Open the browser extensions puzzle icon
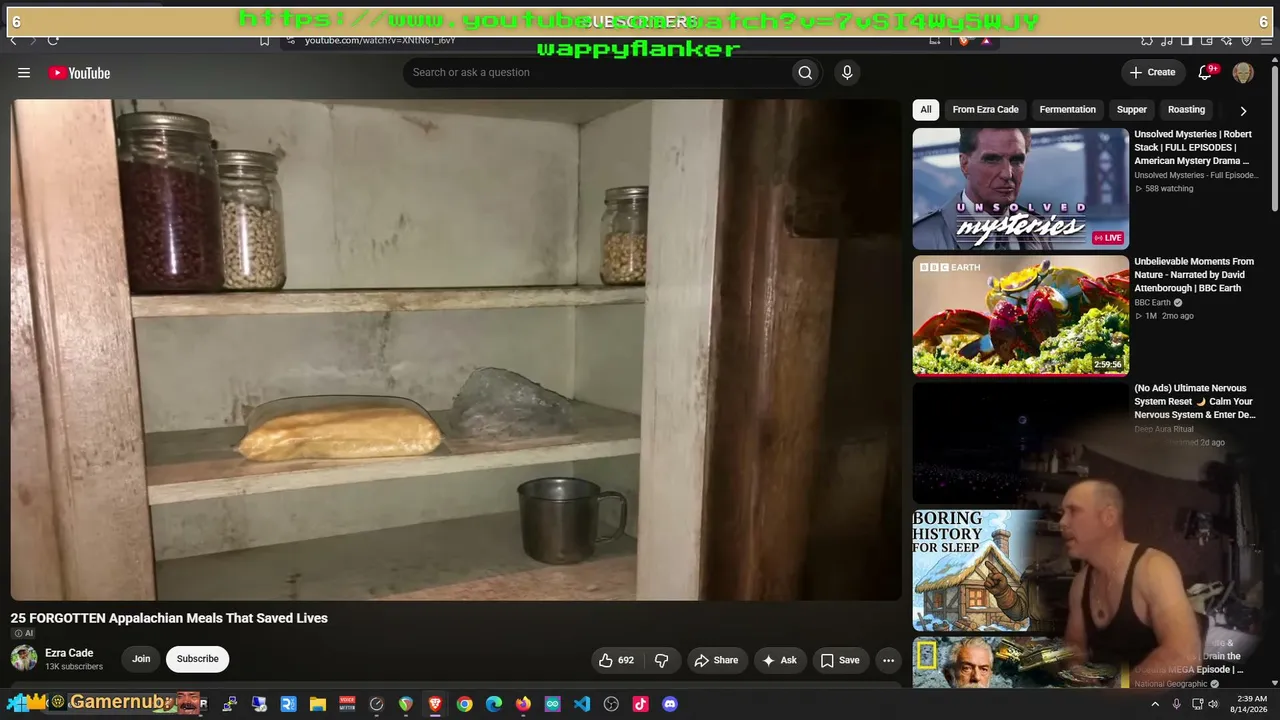 [1147, 40]
